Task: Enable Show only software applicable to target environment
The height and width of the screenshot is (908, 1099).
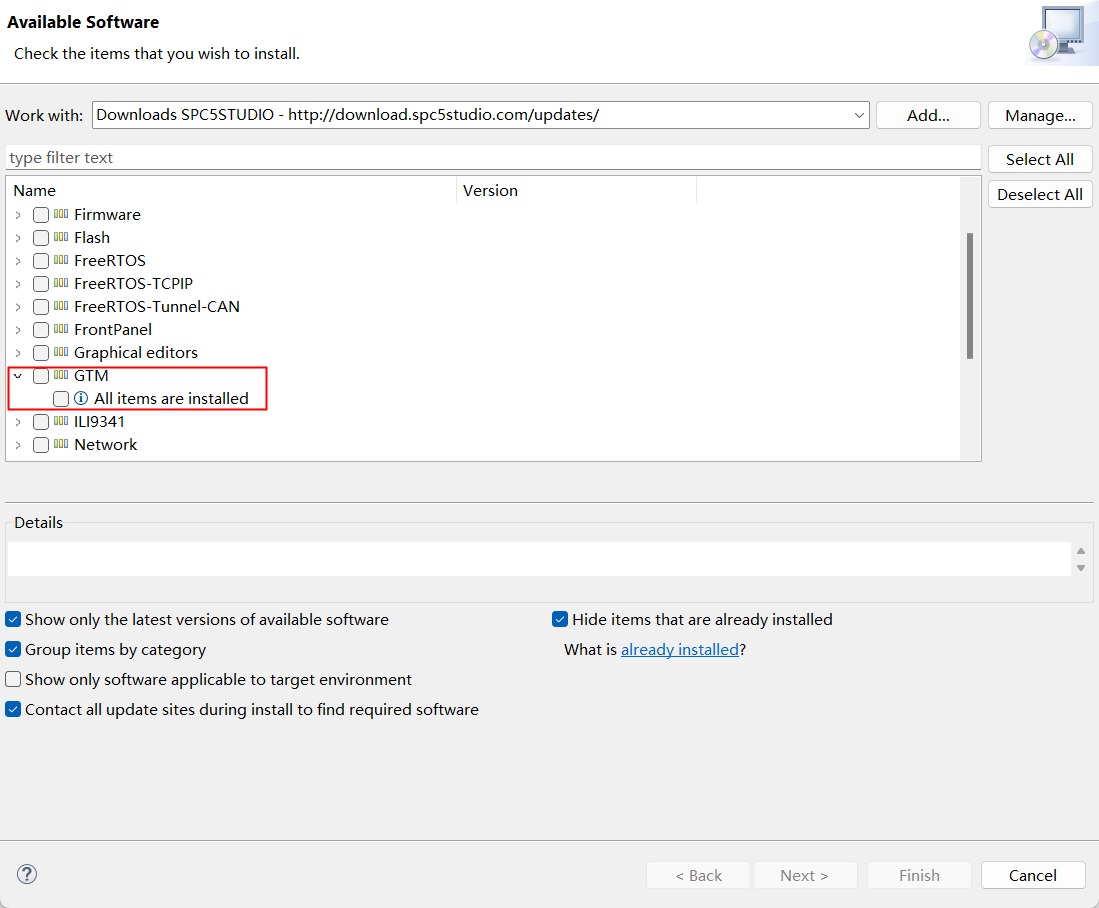Action: [x=13, y=680]
